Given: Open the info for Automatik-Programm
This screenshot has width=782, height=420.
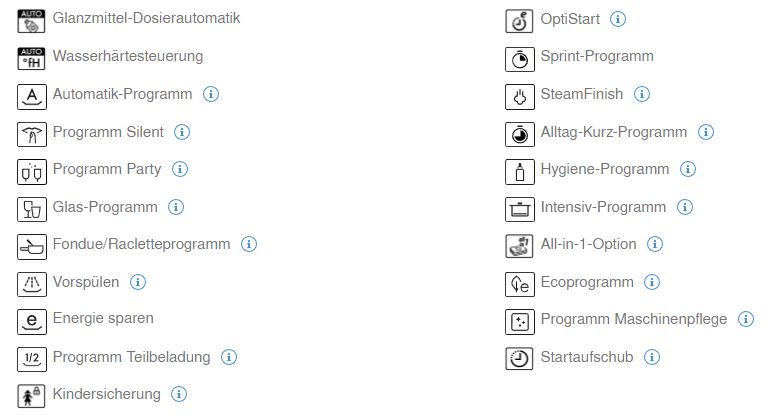Looking at the screenshot, I should pyautogui.click(x=211, y=94).
